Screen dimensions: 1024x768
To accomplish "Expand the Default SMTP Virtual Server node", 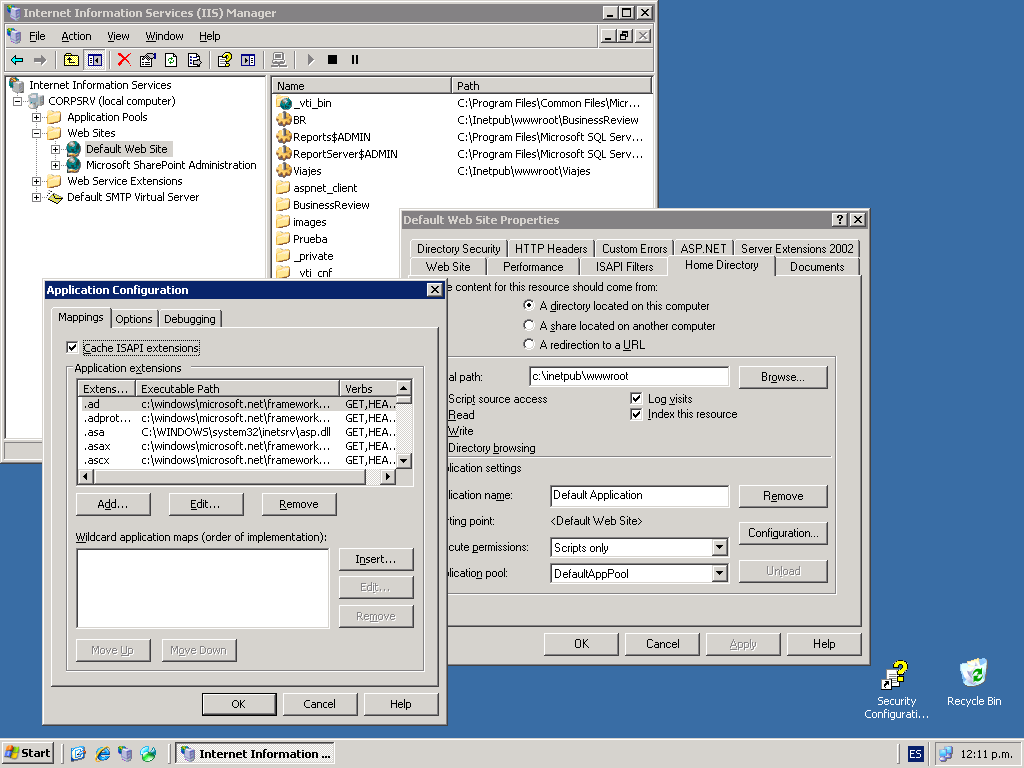I will tap(37, 197).
